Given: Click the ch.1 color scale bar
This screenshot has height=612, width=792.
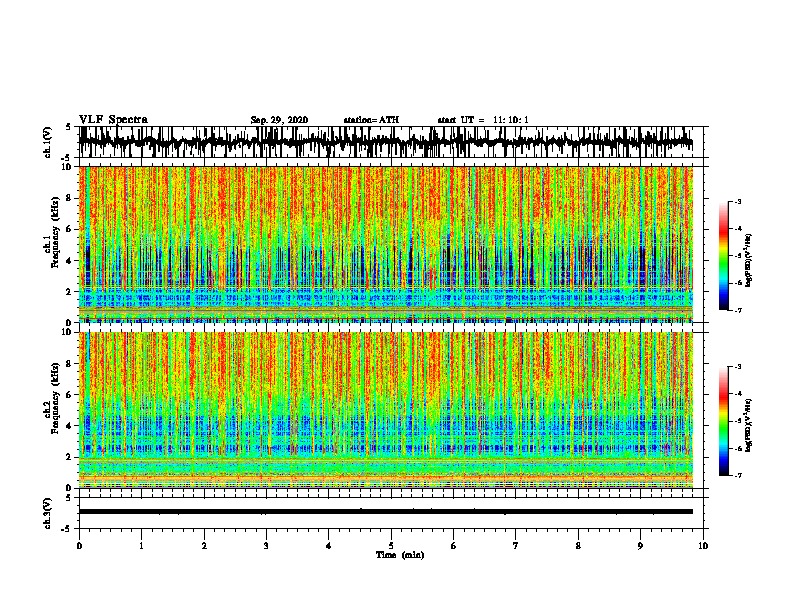Looking at the screenshot, I should [723, 255].
